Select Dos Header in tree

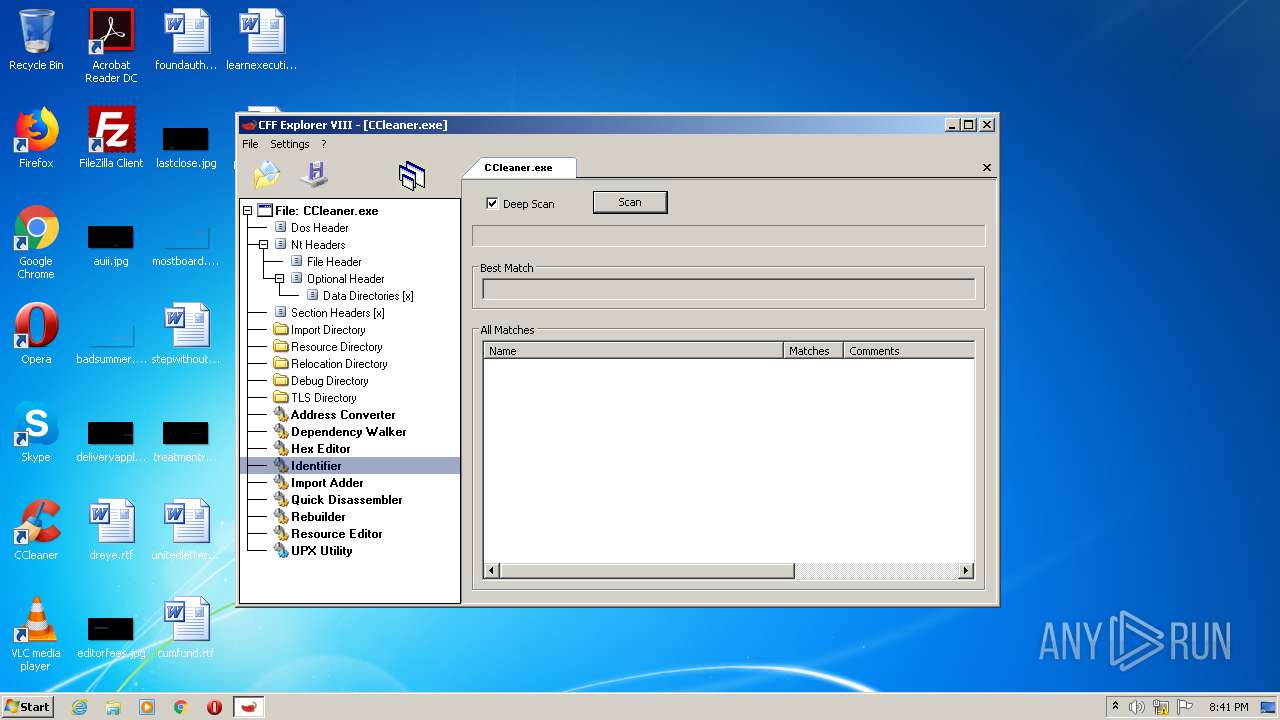tap(319, 228)
